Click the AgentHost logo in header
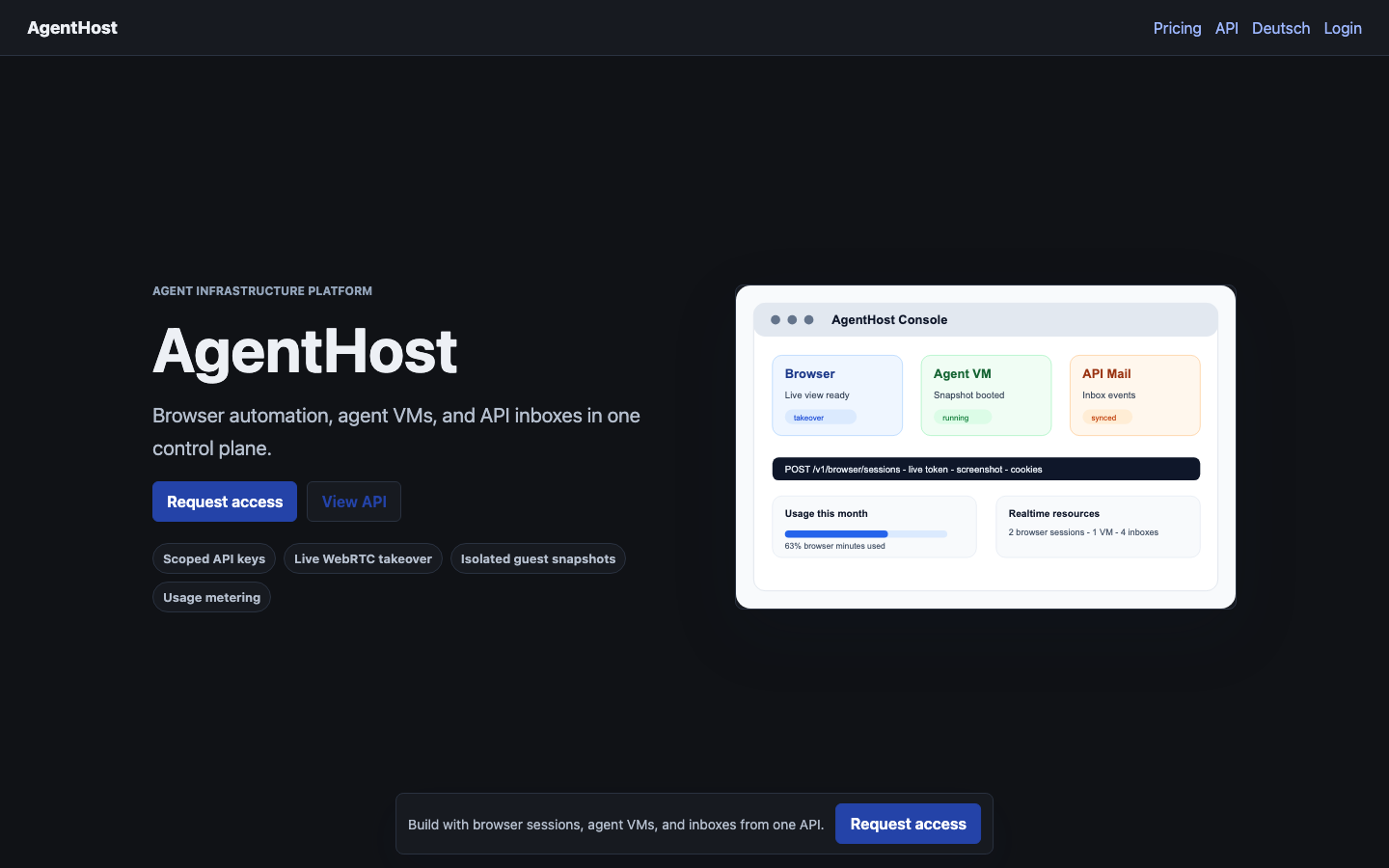 [72, 28]
